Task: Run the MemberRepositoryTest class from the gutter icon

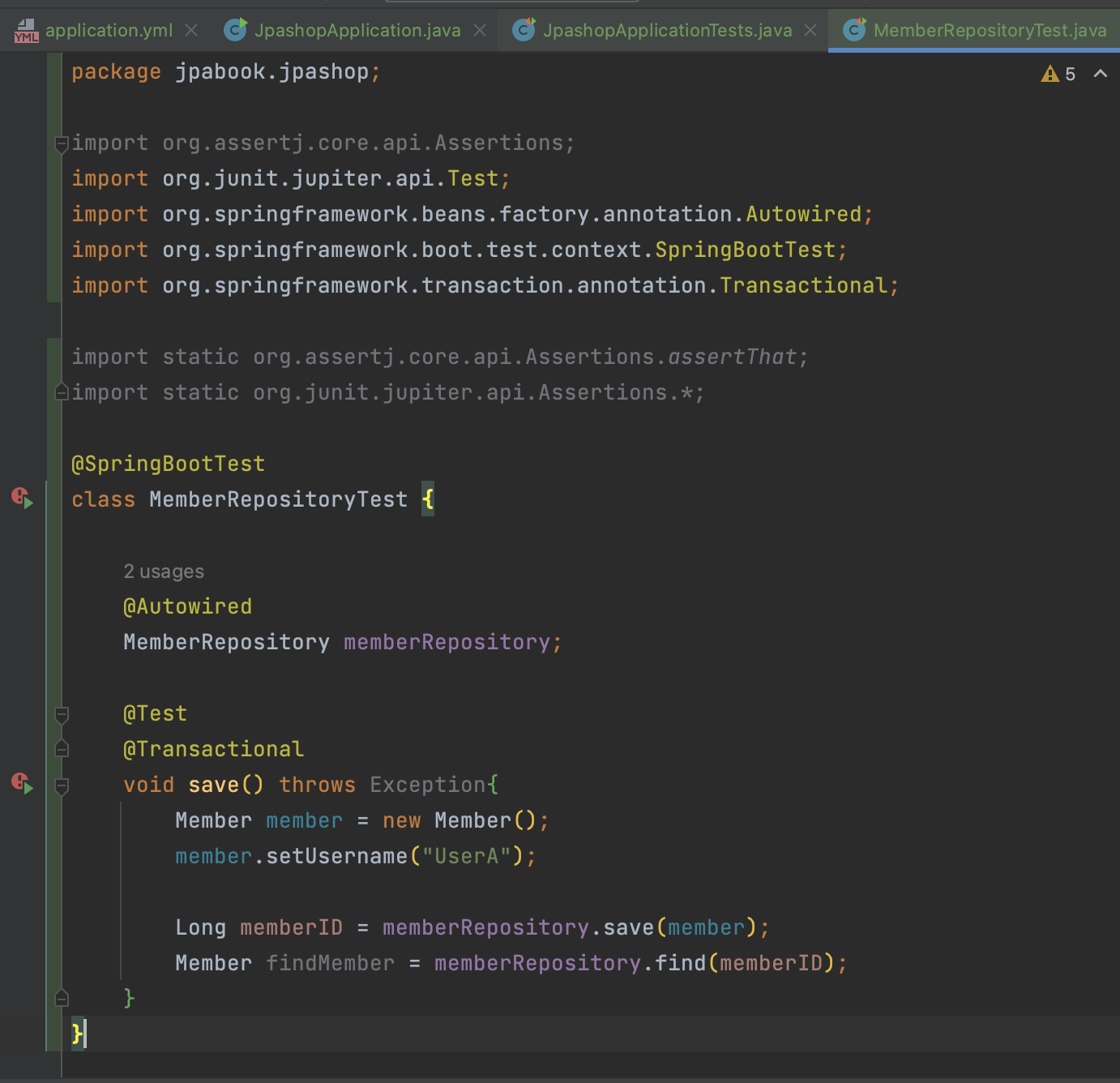Action: (23, 498)
